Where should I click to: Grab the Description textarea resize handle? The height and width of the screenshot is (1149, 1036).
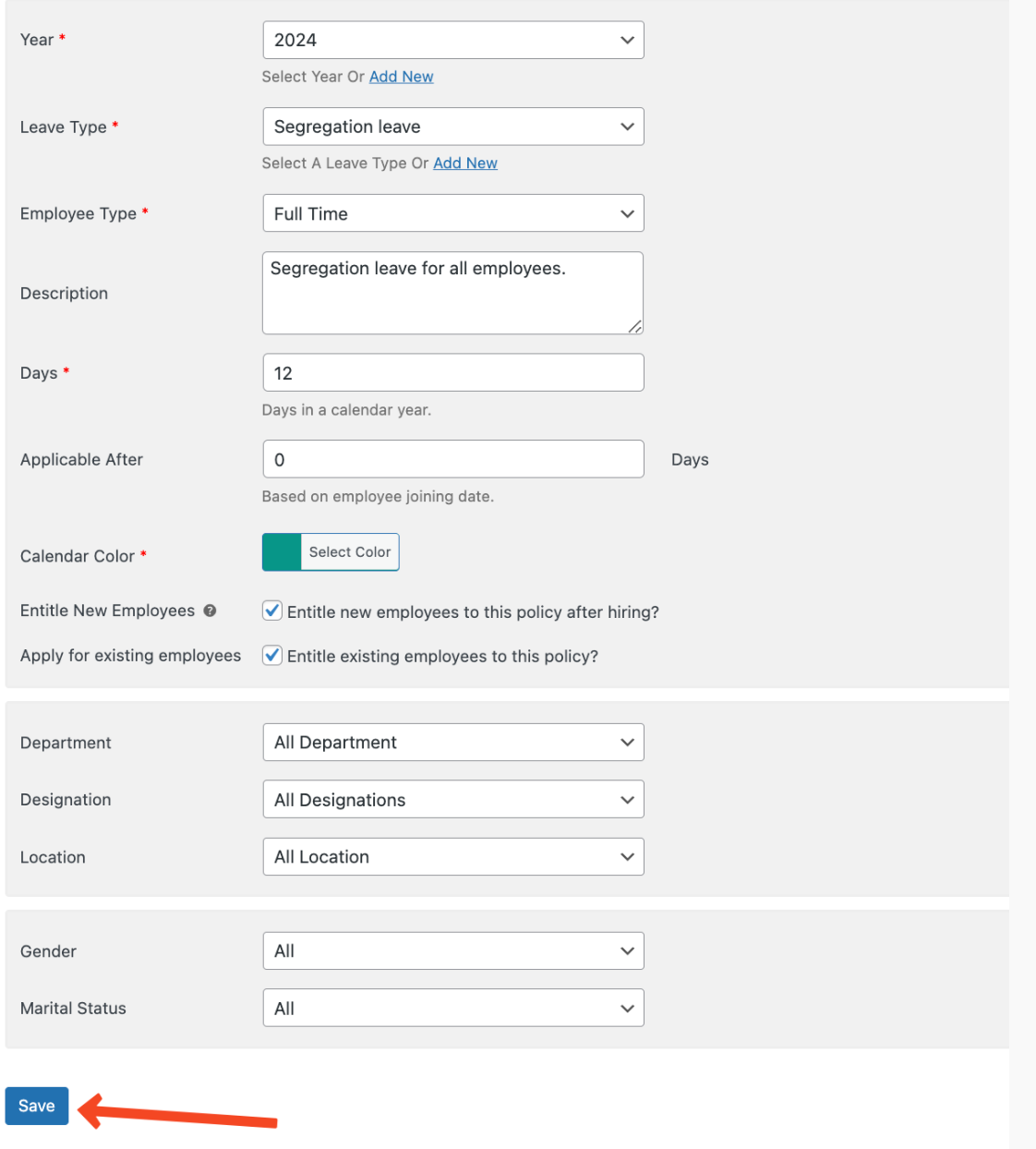(x=635, y=326)
